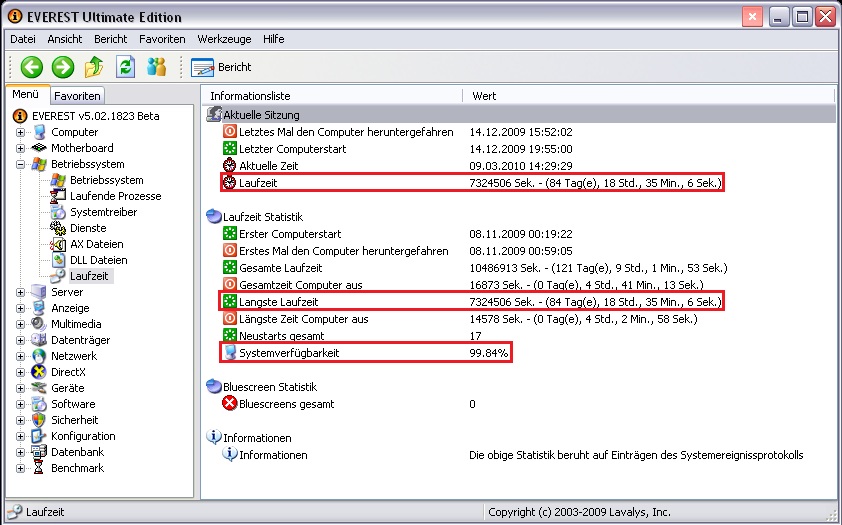842x525 pixels.
Task: Select DLL Dateien in the tree
Action: (x=99, y=260)
